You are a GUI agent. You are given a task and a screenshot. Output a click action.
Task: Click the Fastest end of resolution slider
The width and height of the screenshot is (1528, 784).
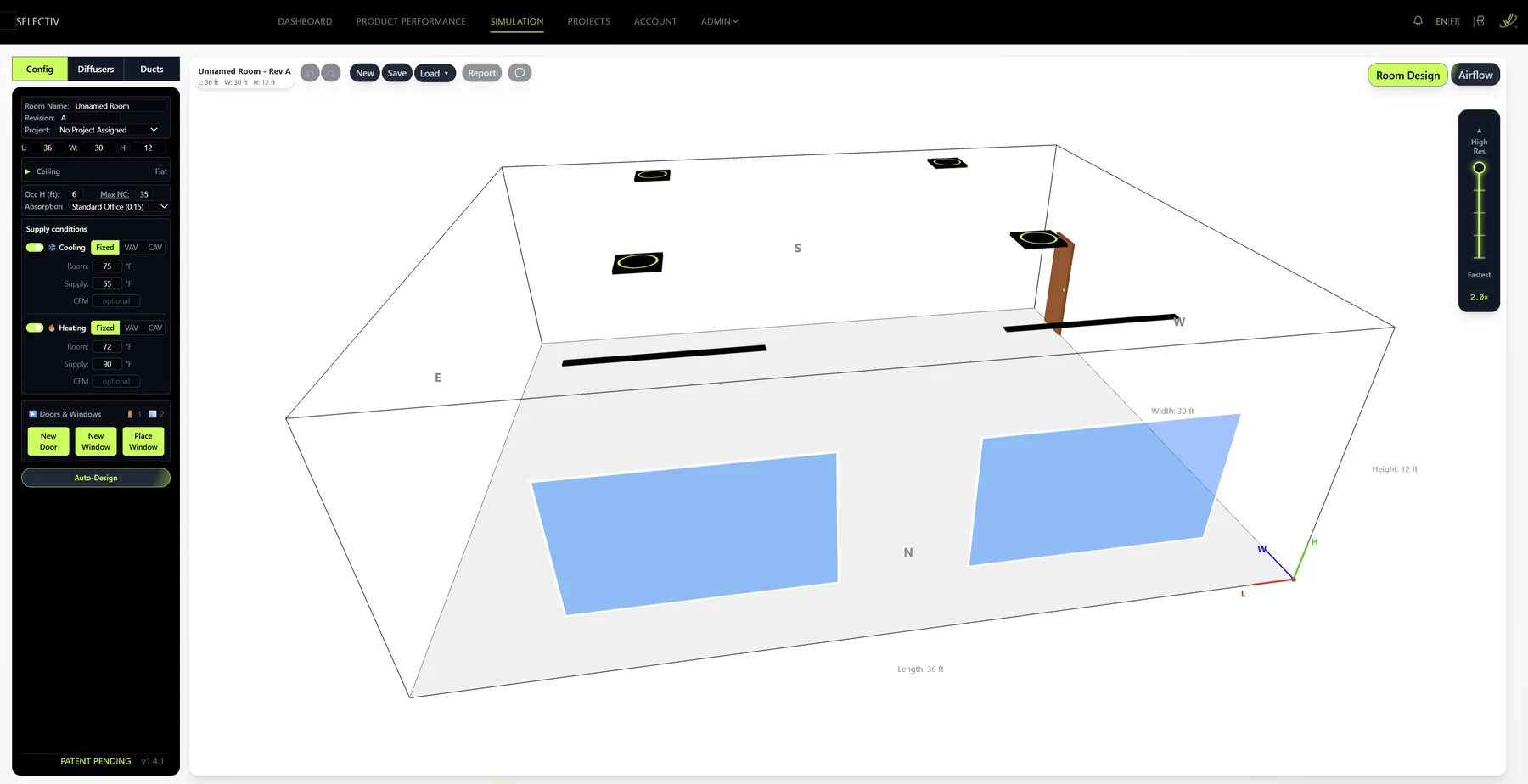coord(1479,274)
